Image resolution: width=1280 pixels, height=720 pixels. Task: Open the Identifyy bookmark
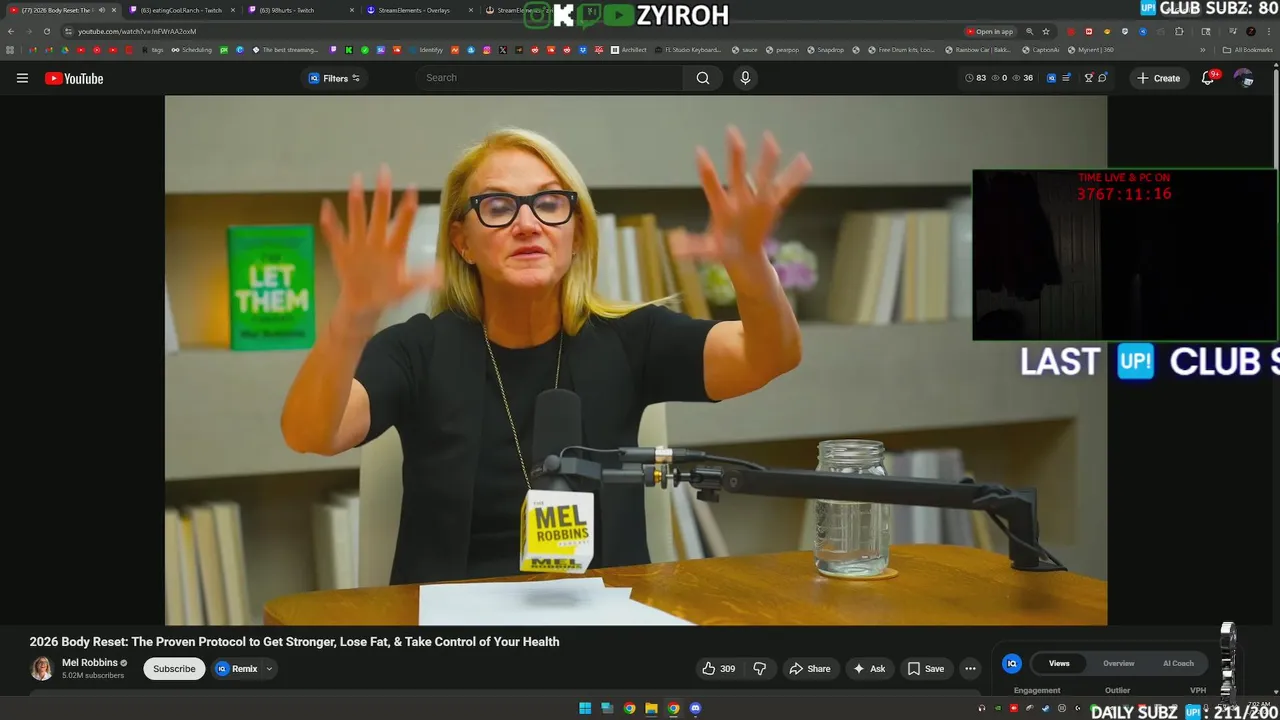click(x=426, y=49)
